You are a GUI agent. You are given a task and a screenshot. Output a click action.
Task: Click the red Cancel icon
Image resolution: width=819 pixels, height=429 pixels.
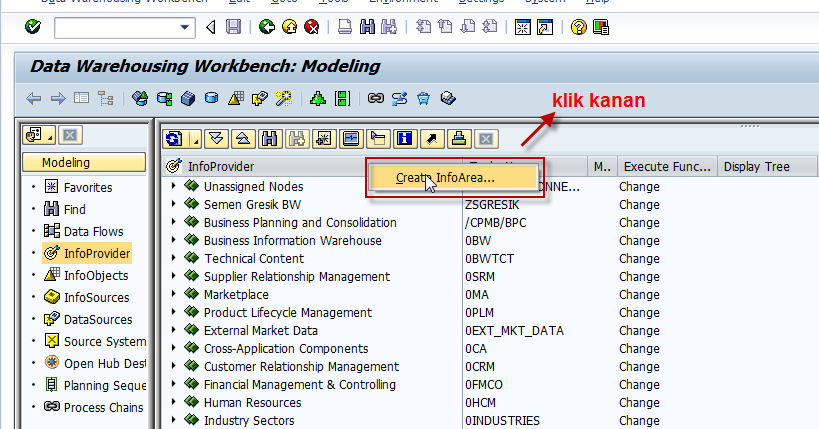312,27
